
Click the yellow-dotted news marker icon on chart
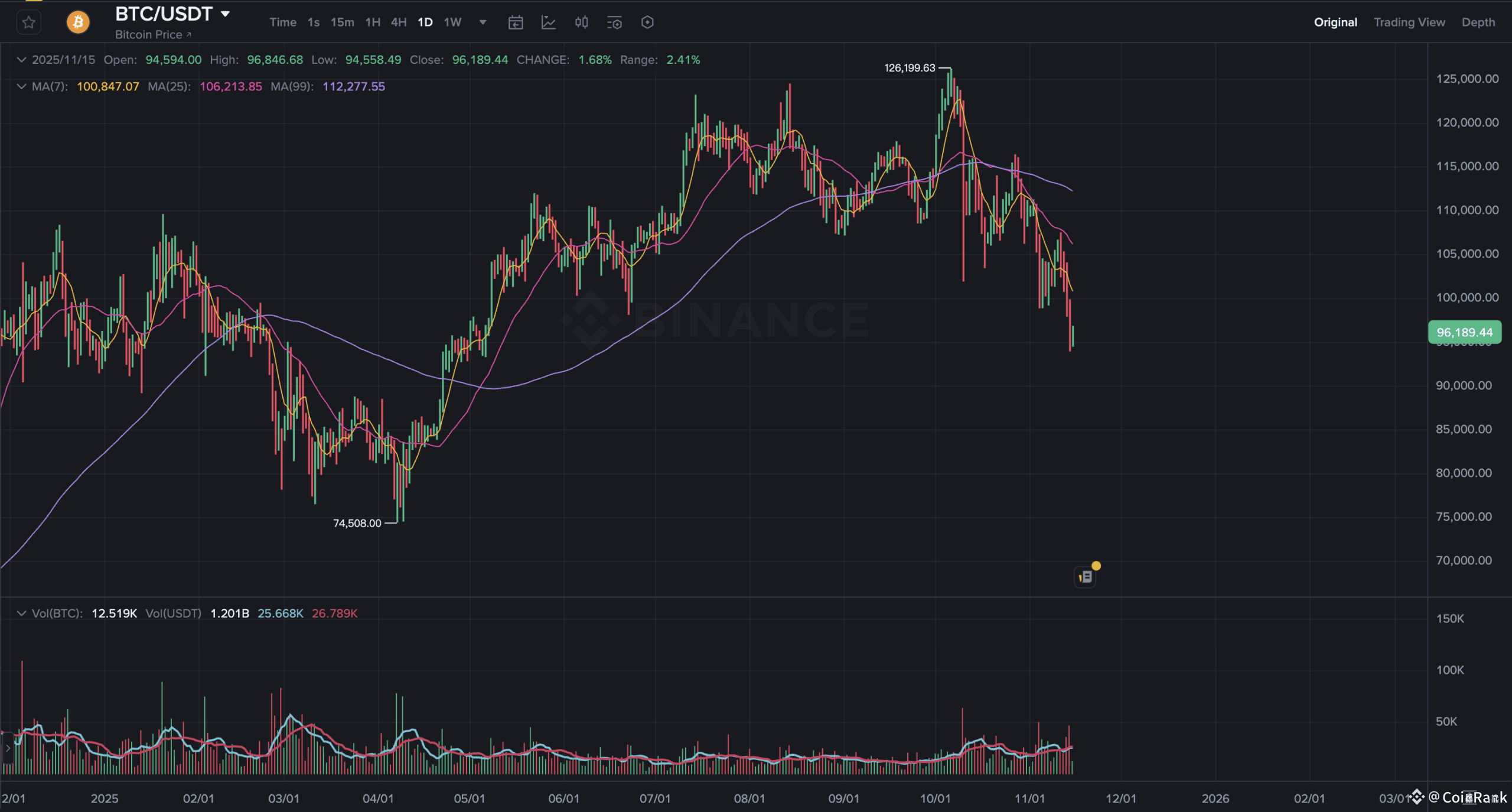1086,576
